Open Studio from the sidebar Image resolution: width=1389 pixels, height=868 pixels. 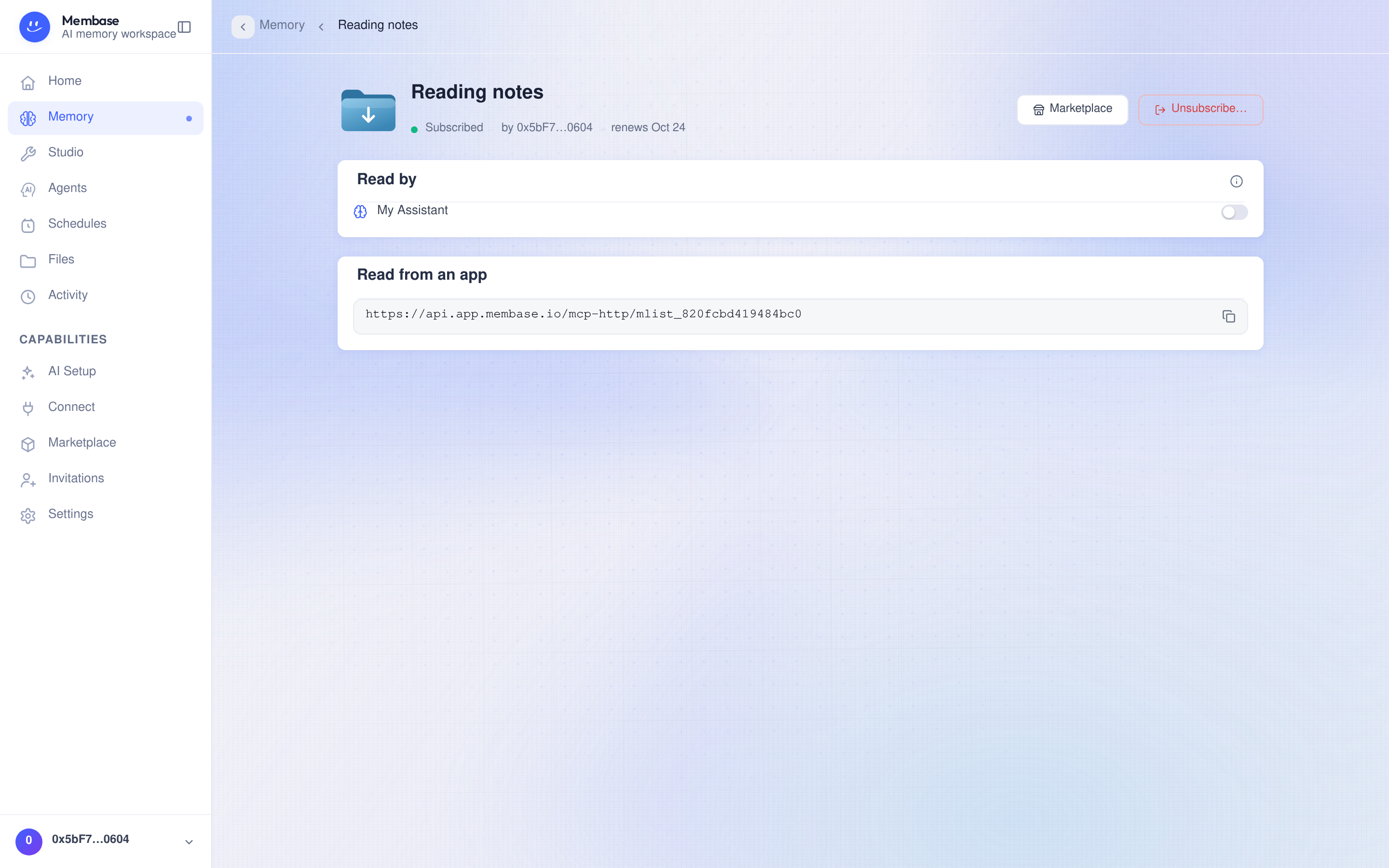(x=106, y=152)
